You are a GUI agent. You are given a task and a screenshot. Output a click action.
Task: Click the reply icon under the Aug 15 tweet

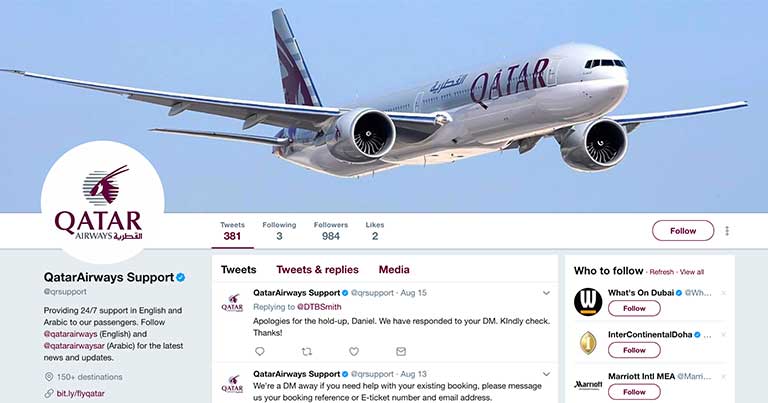pyautogui.click(x=260, y=351)
